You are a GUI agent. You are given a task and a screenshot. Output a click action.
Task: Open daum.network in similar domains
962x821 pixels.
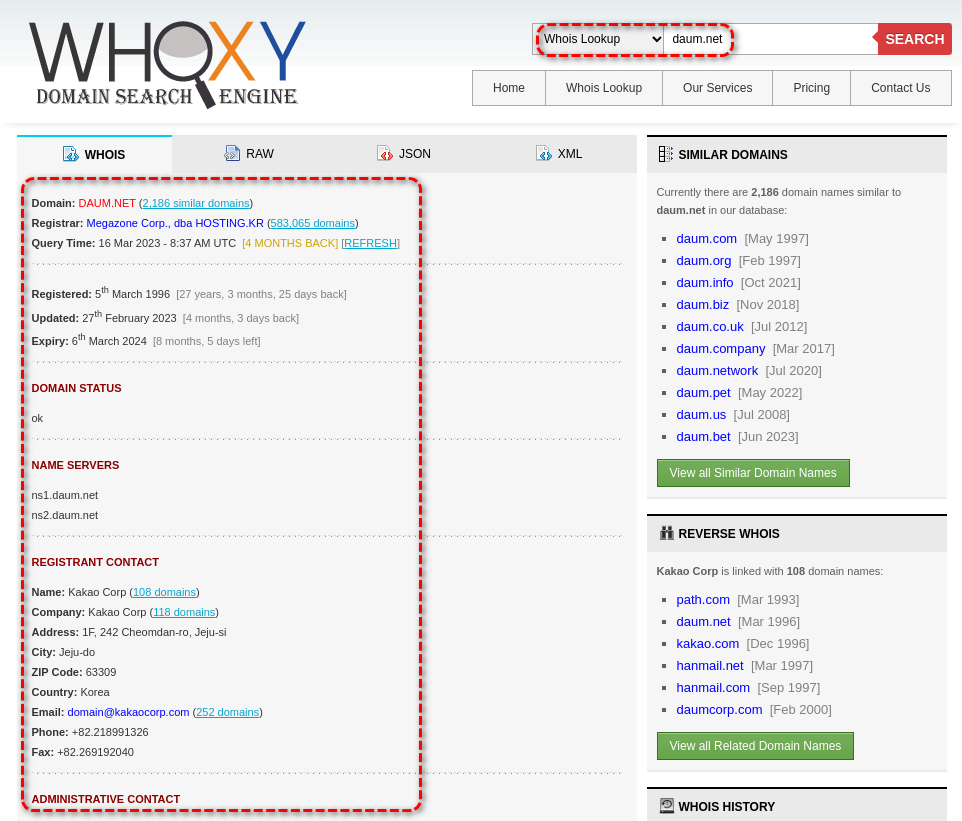pyautogui.click(x=717, y=371)
